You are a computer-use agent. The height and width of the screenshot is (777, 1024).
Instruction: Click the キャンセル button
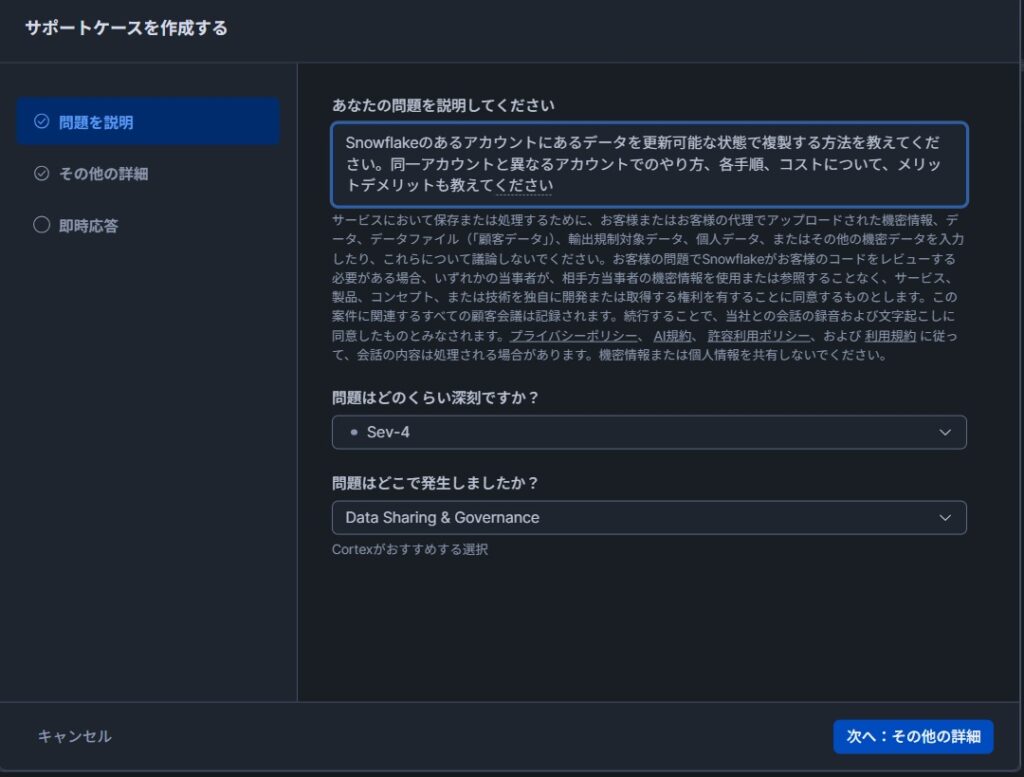point(74,737)
